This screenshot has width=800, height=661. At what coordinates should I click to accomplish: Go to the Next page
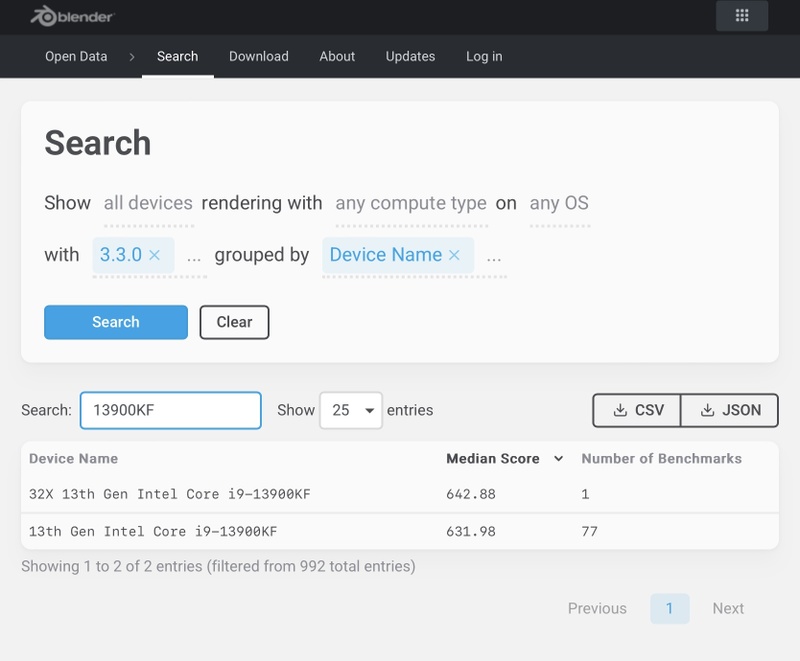coord(728,608)
